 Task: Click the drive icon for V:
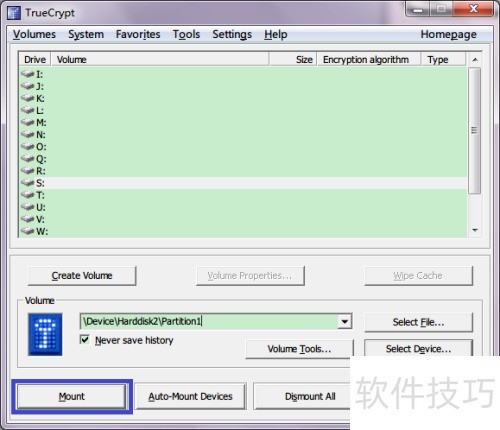(28, 219)
